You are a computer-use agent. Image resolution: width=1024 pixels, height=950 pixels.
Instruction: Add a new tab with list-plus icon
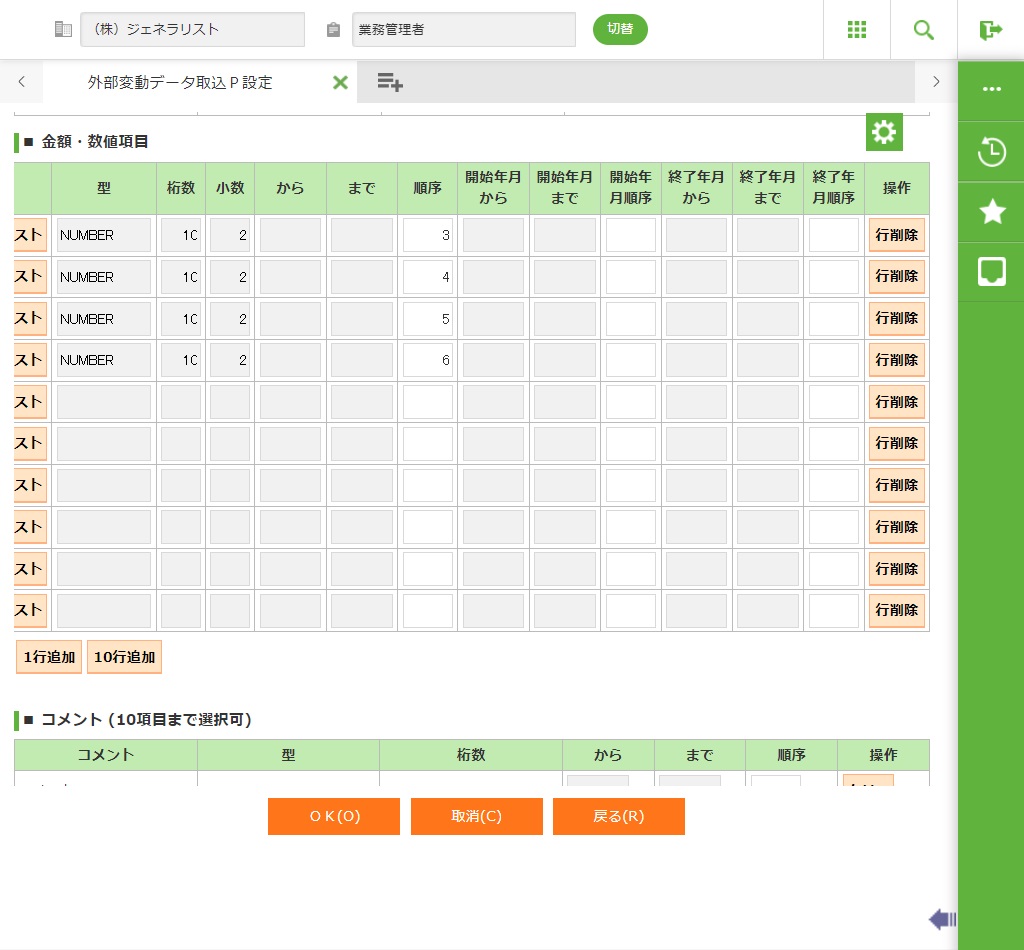click(x=390, y=82)
